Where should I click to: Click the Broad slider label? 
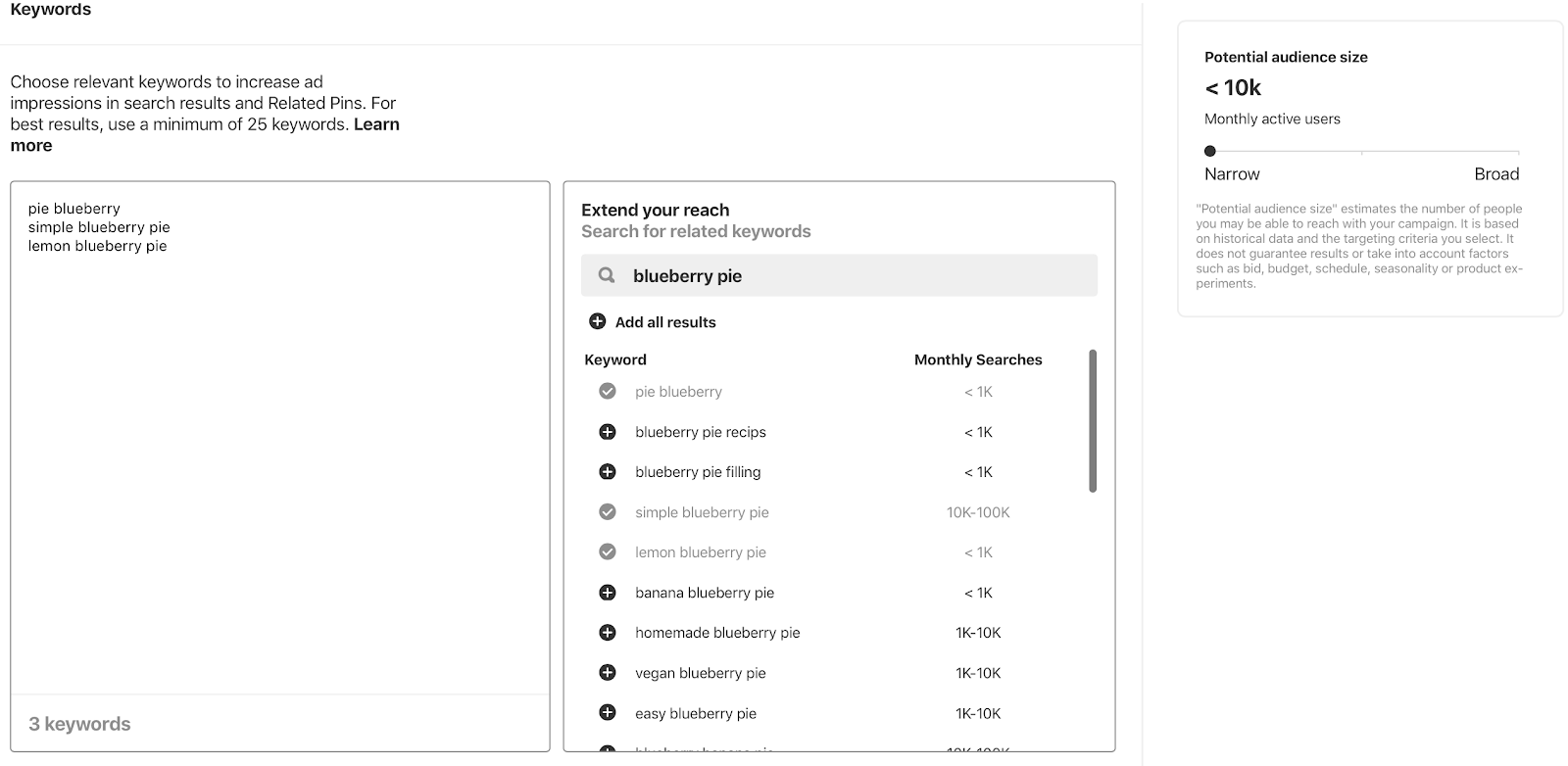tap(1496, 174)
